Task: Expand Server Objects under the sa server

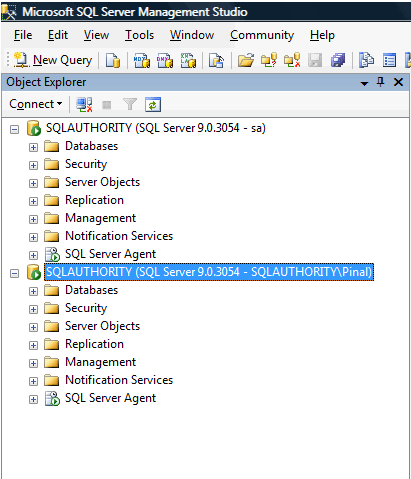Action: click(x=33, y=183)
